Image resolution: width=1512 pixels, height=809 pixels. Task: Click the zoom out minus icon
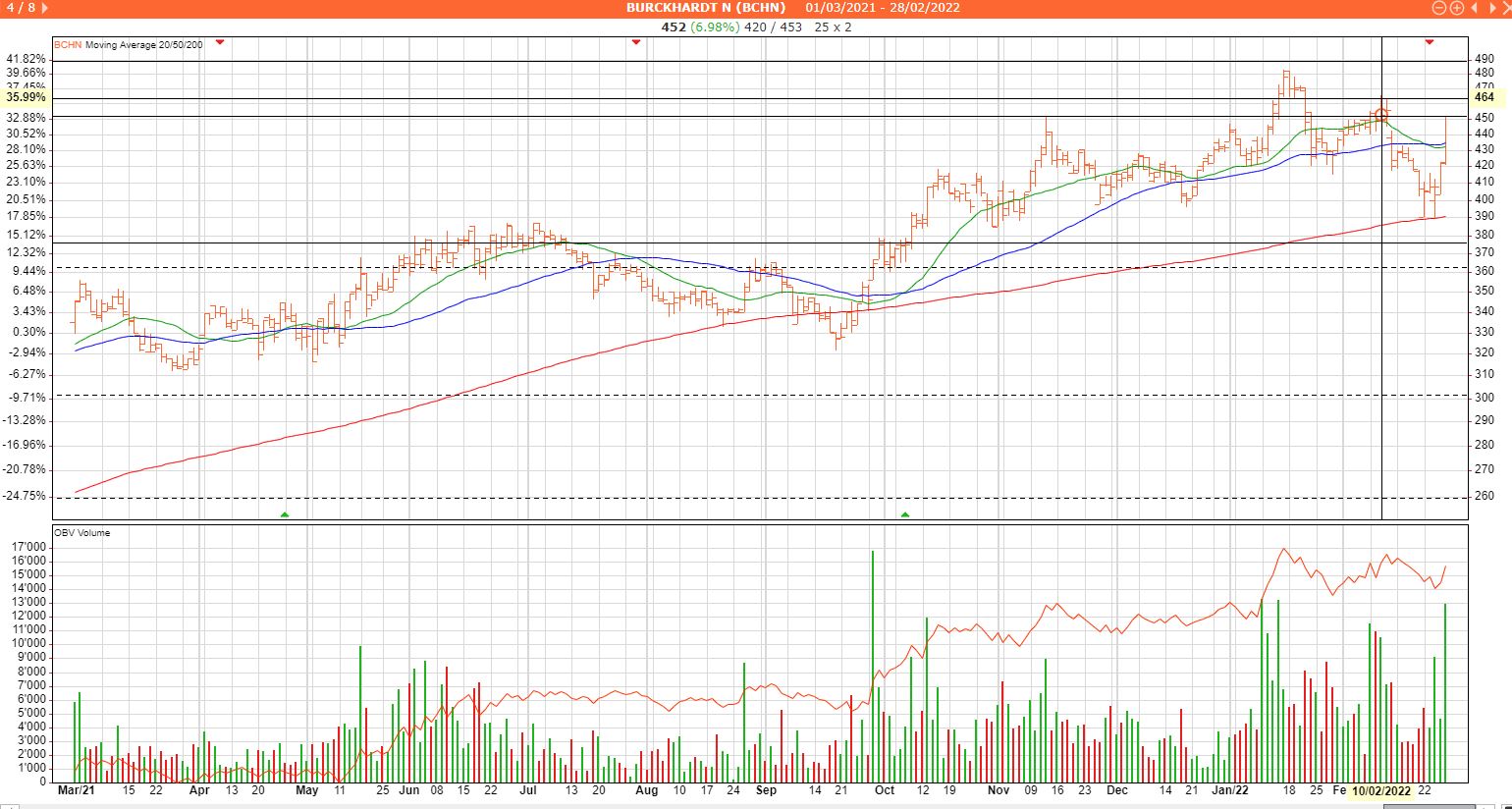[1439, 8]
